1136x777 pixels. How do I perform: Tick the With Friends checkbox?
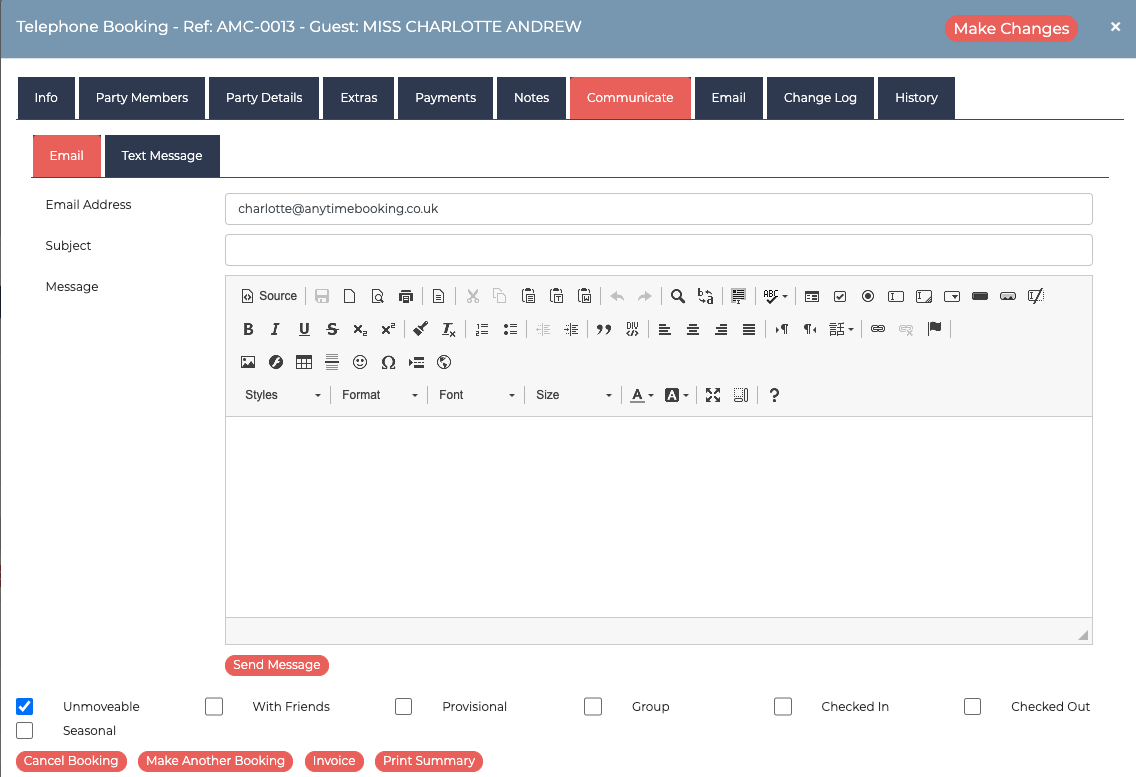point(214,706)
